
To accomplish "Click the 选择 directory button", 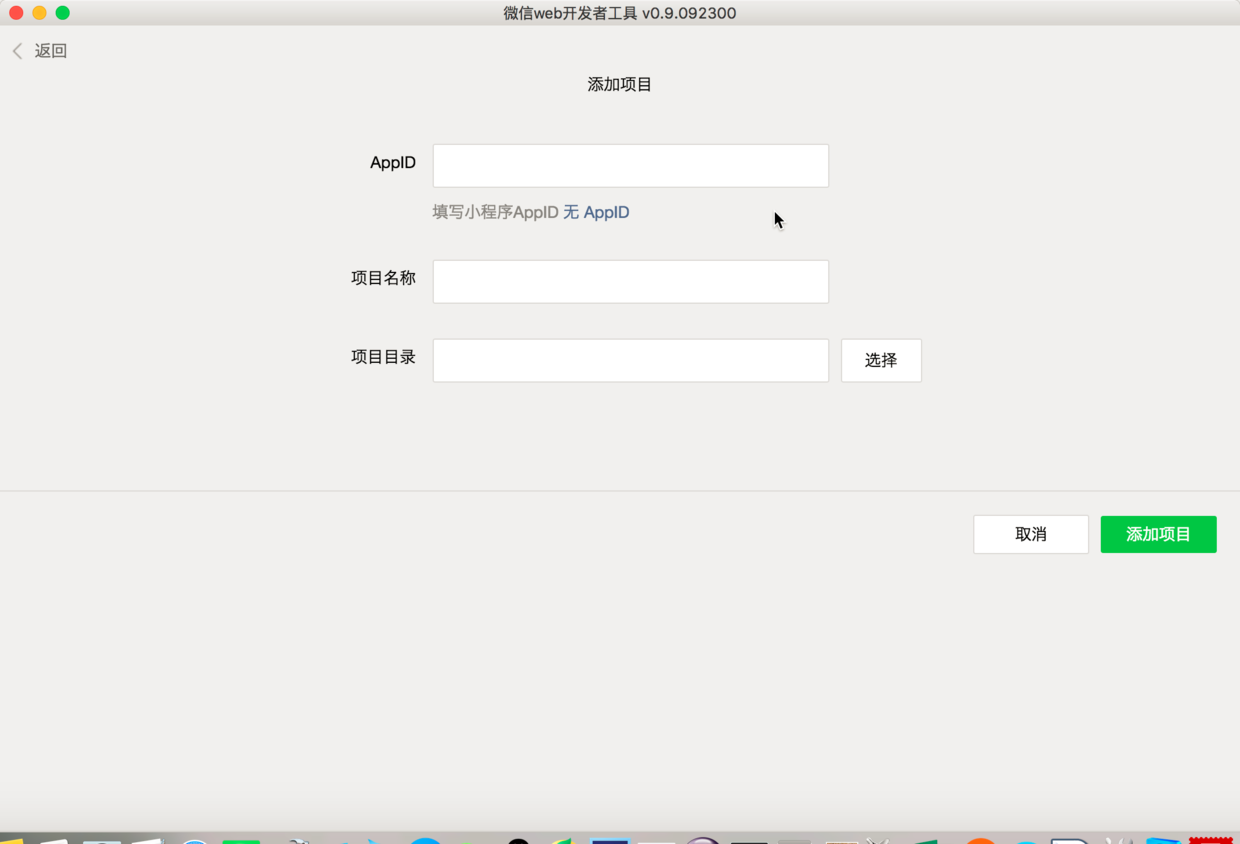I will pyautogui.click(x=881, y=360).
